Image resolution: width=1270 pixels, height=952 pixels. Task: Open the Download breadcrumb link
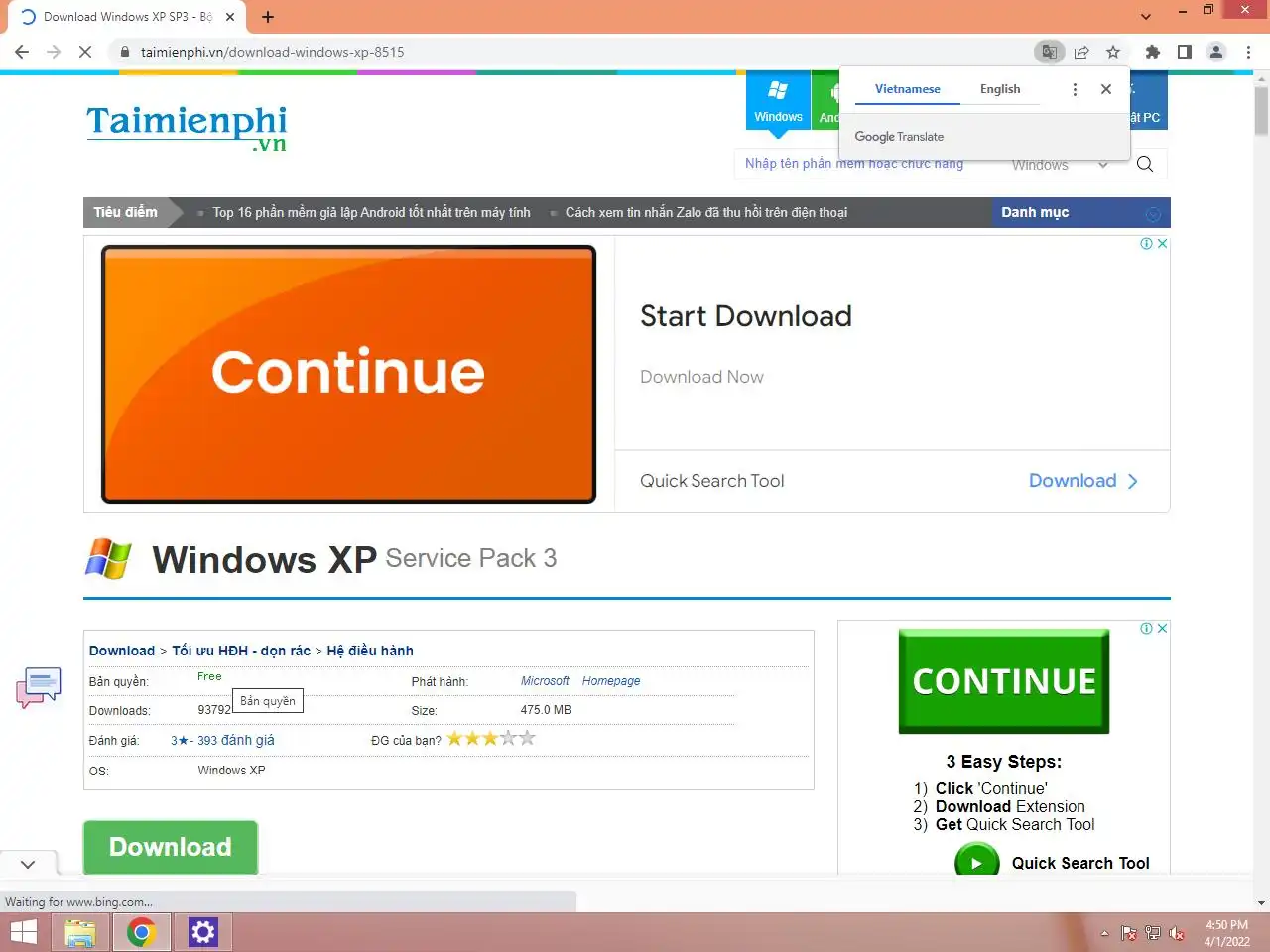[x=122, y=651]
